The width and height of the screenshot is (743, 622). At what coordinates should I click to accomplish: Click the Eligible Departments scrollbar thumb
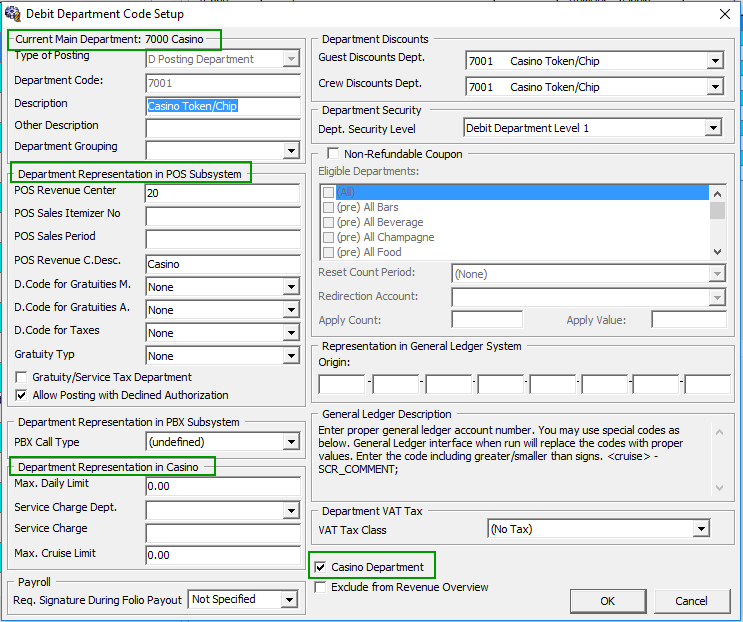coord(717,210)
